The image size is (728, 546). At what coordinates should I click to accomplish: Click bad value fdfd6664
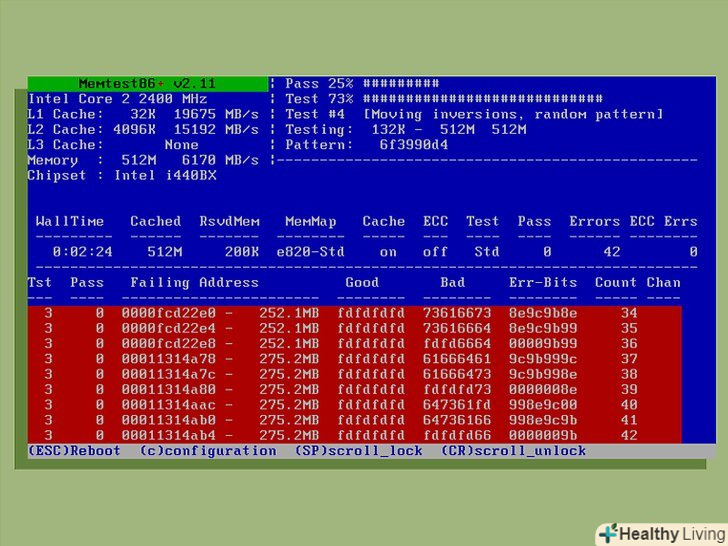point(457,344)
